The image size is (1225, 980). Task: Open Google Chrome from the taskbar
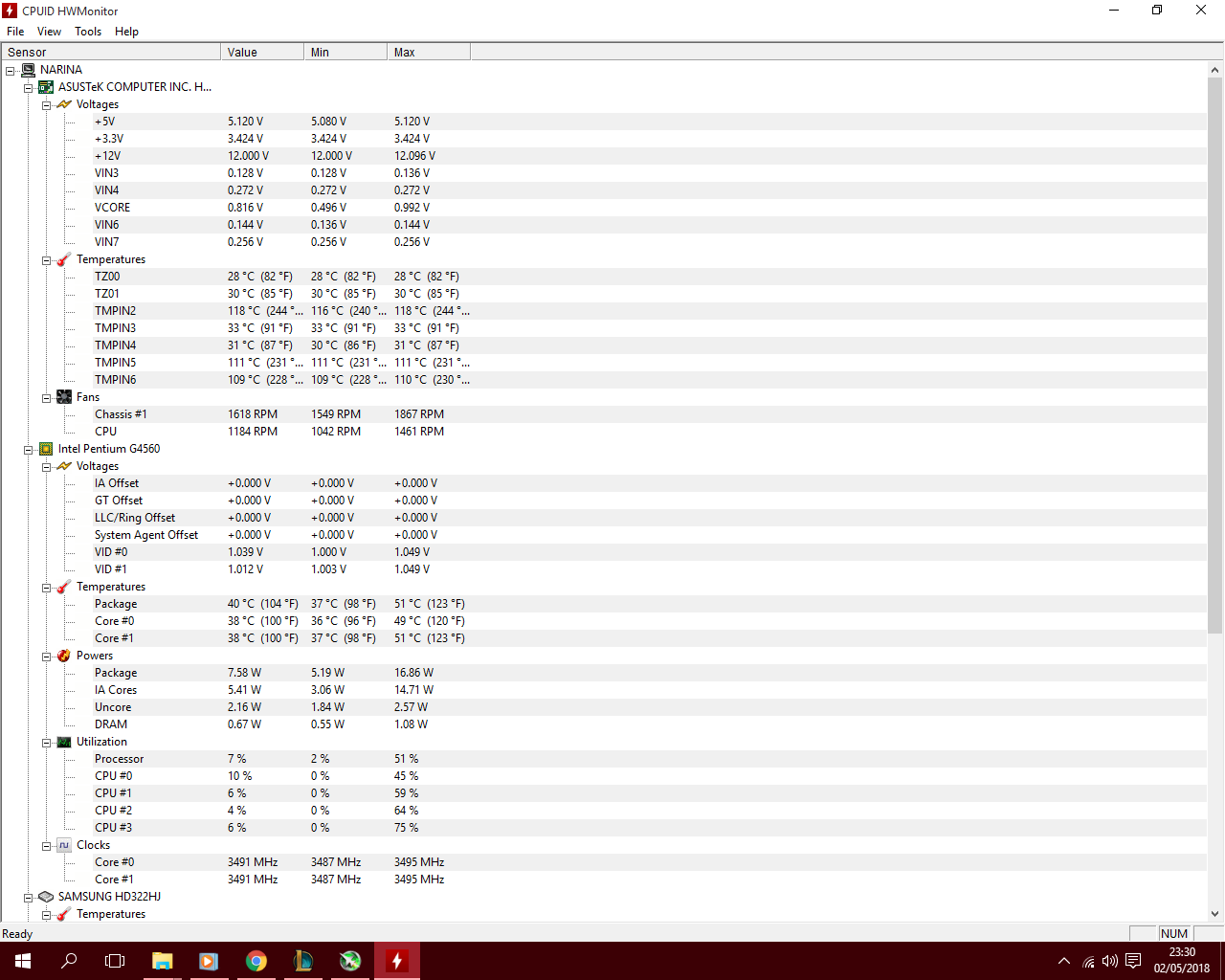click(256, 961)
